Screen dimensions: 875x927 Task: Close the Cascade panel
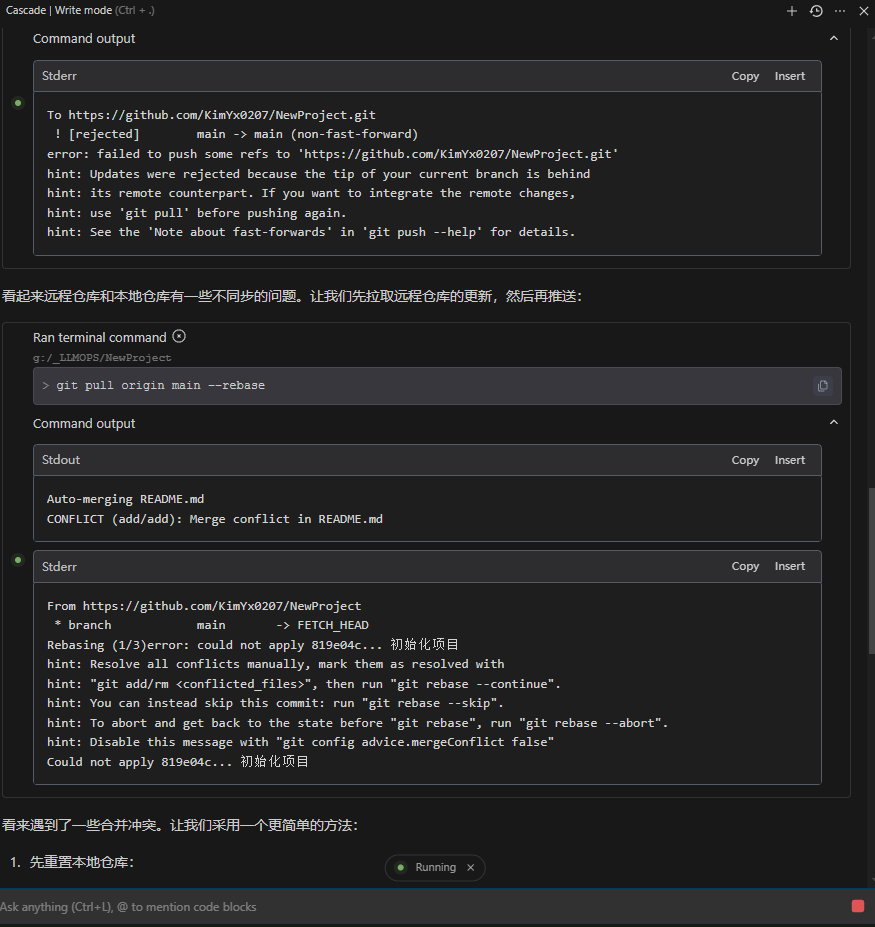click(x=864, y=11)
